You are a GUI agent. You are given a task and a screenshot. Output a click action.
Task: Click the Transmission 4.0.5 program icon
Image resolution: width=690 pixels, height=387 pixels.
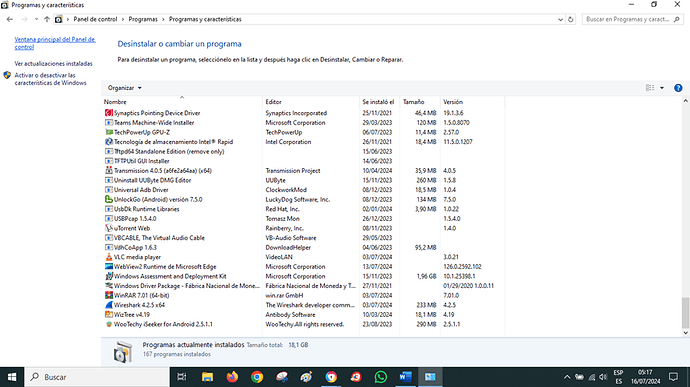(x=109, y=171)
